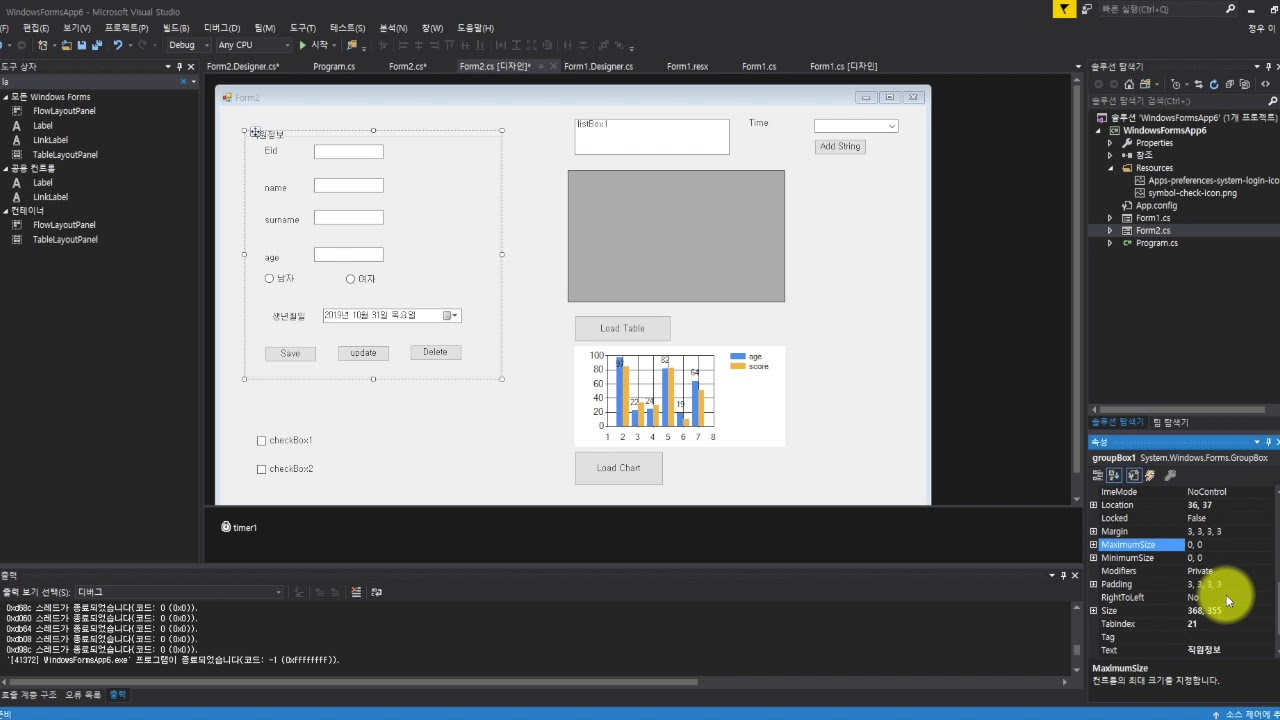
Task: Click the Save All toolbar icon
Action: [97, 45]
